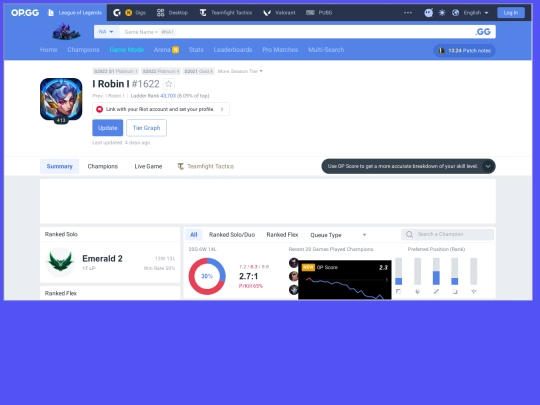The width and height of the screenshot is (540, 405).
Task: Click the top lane position icon
Action: (398, 292)
